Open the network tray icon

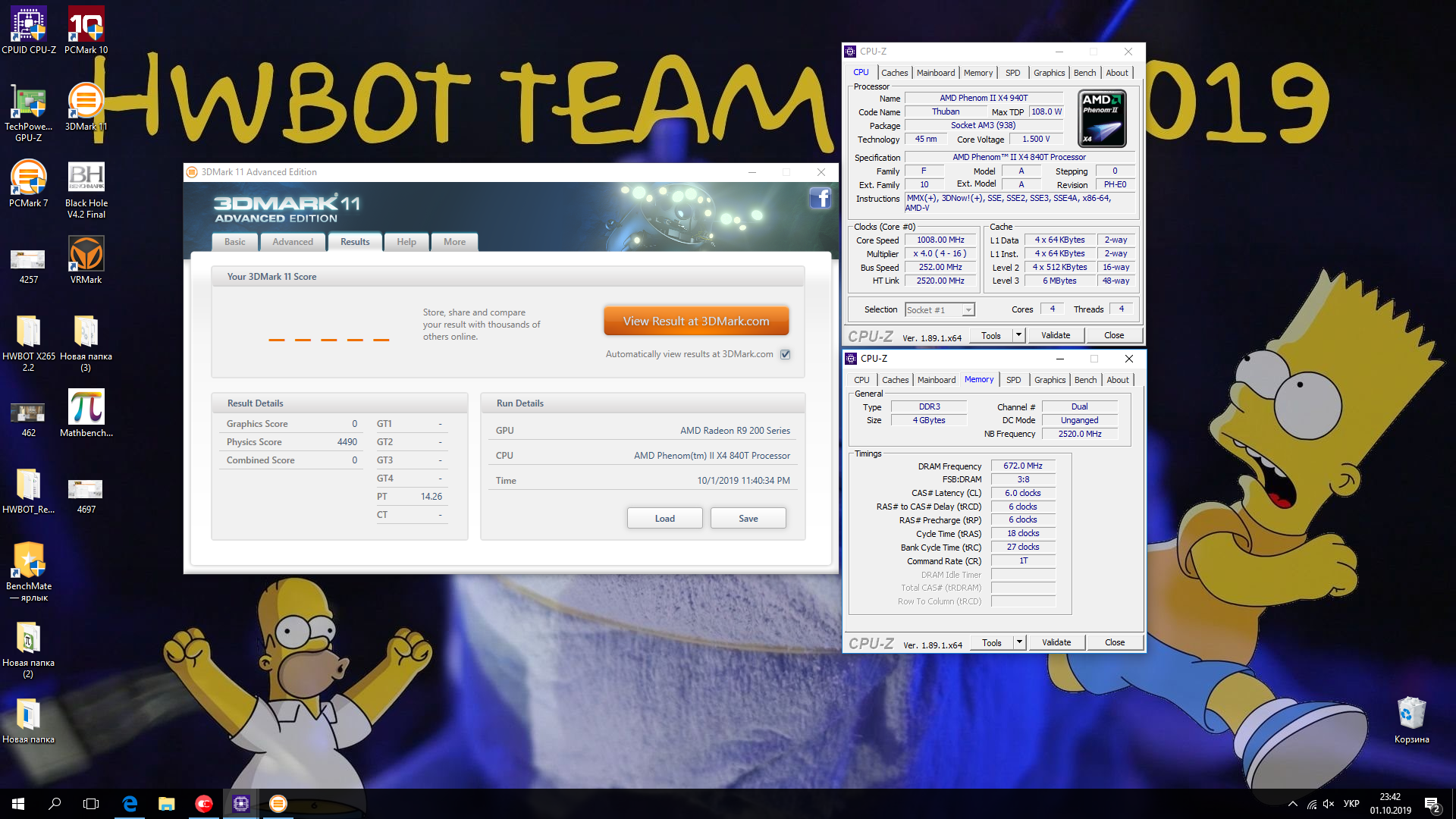(1311, 804)
